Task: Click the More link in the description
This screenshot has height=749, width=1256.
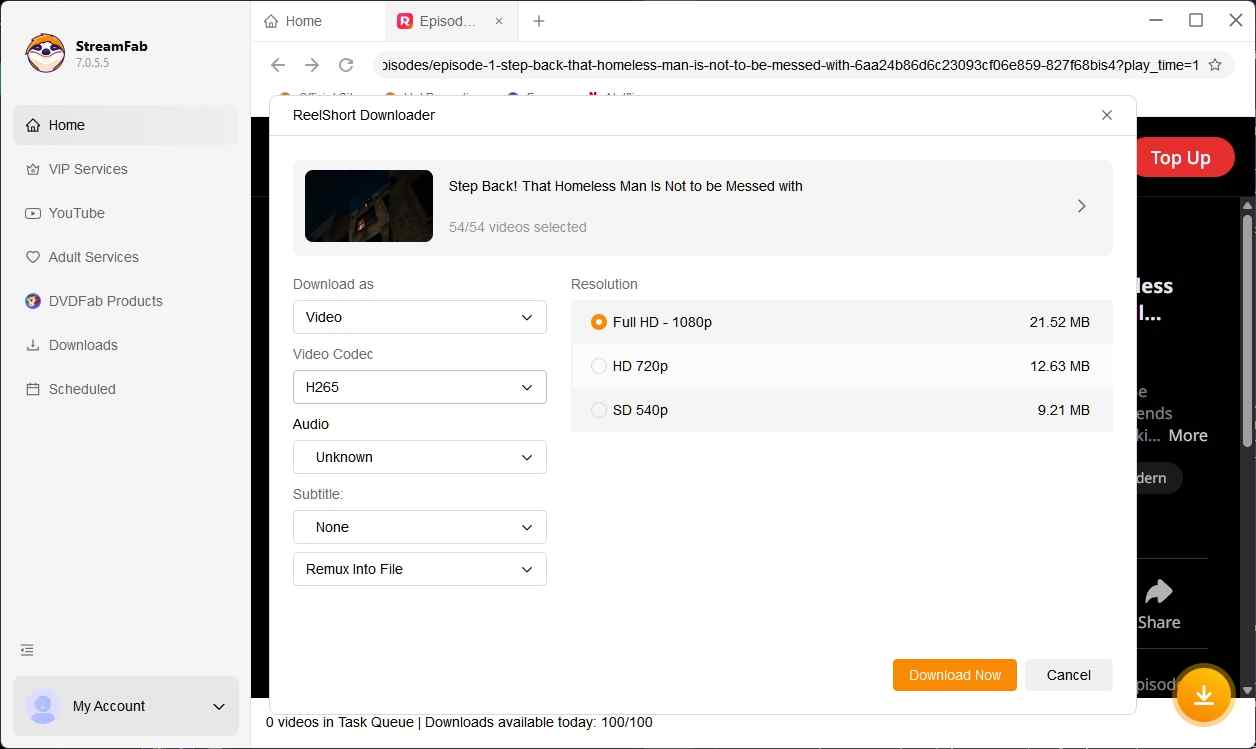Action: pyautogui.click(x=1188, y=435)
